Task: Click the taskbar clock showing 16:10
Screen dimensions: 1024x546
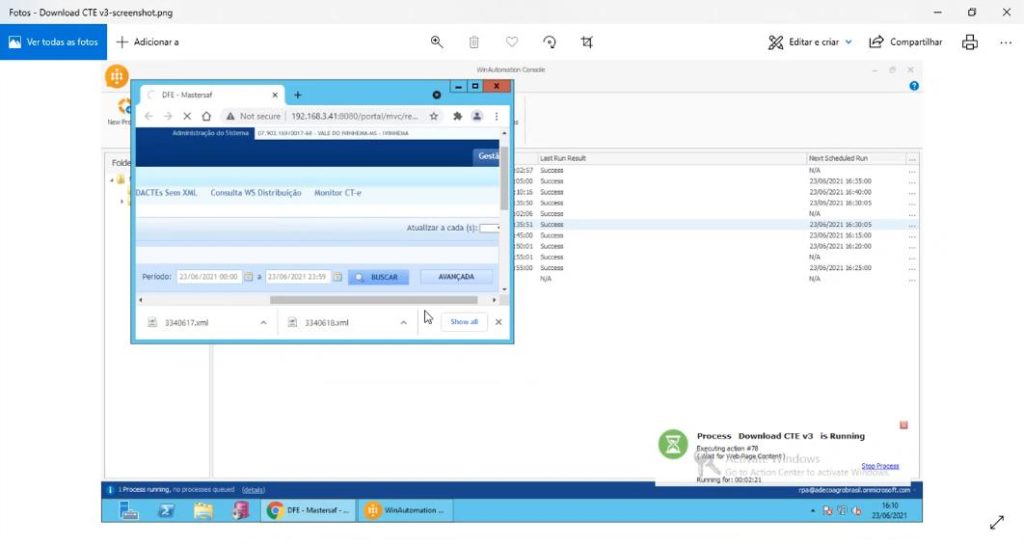Action: click(889, 510)
